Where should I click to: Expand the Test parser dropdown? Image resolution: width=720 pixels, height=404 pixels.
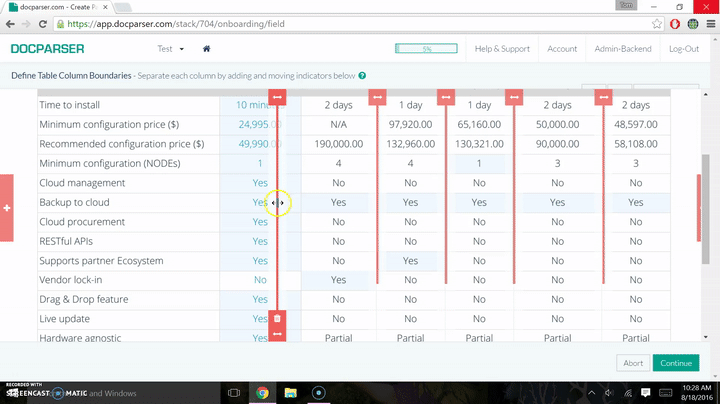pyautogui.click(x=170, y=48)
